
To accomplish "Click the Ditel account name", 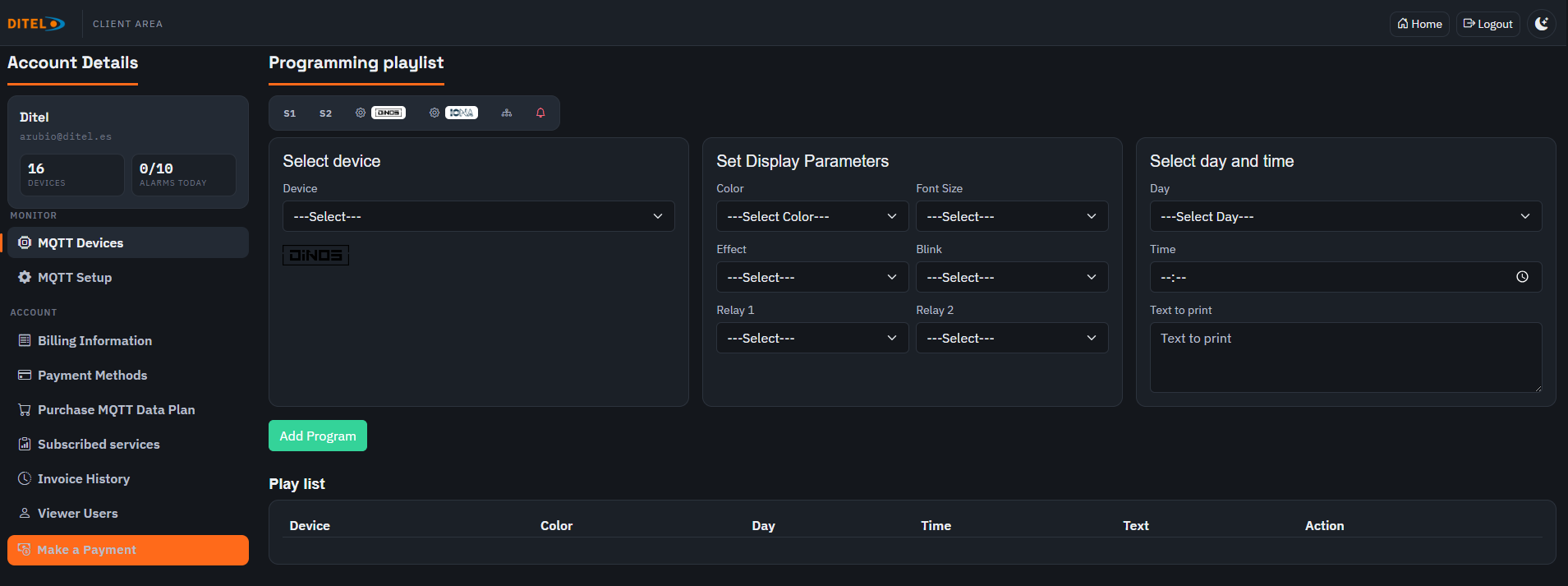I will pos(34,117).
